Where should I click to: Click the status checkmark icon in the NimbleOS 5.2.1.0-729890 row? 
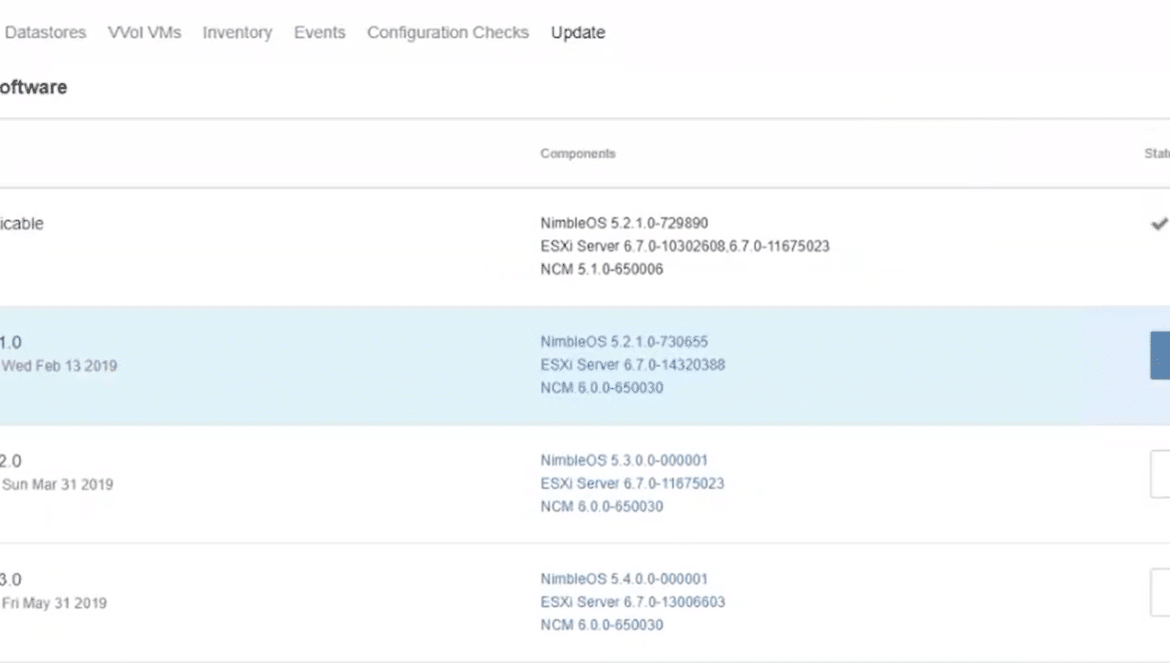[1159, 224]
